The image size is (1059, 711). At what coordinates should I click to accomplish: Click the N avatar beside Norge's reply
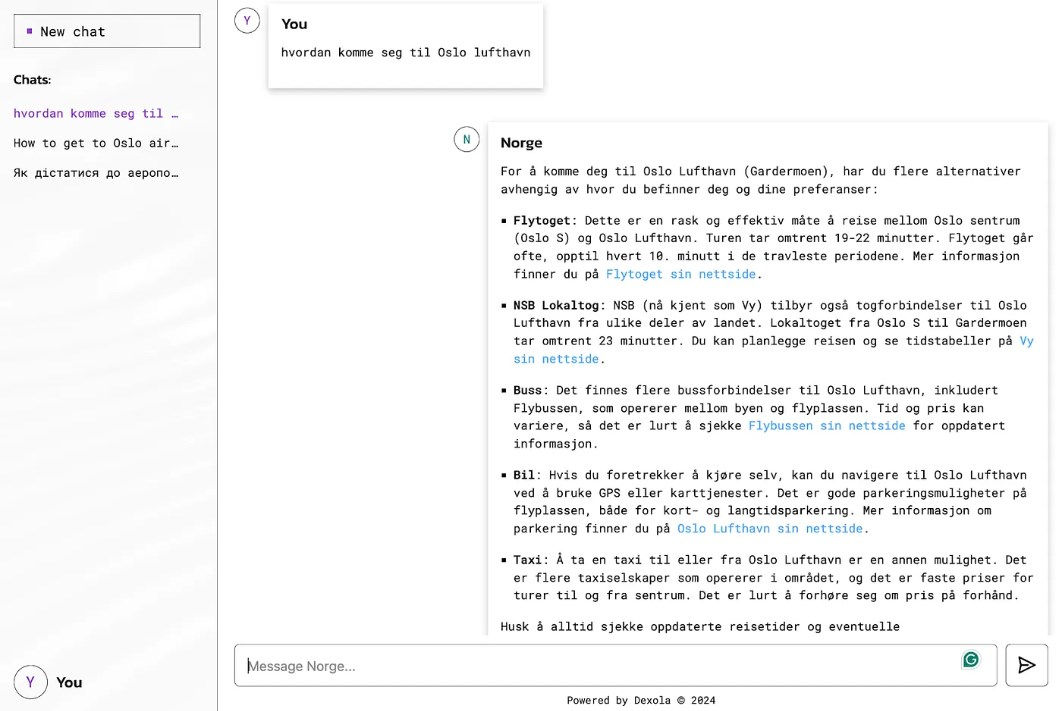coord(467,140)
